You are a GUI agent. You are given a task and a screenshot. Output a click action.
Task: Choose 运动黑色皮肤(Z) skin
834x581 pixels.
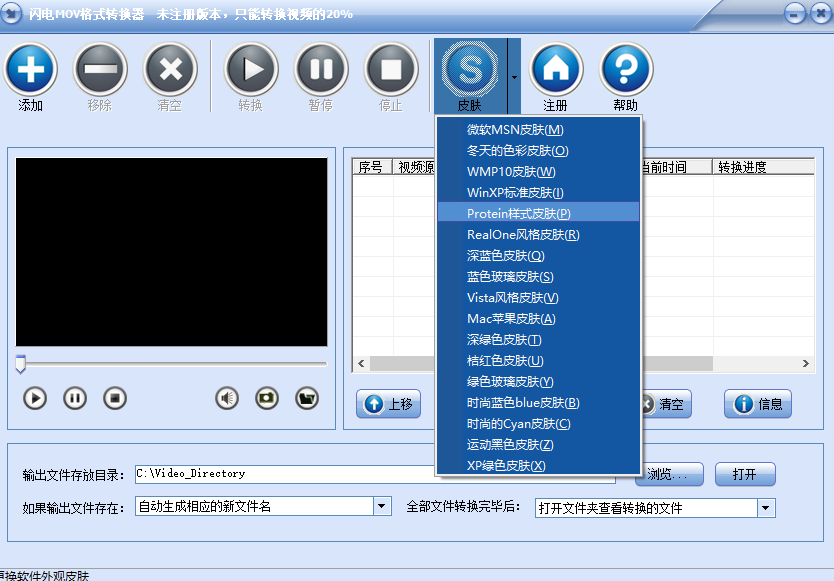click(x=538, y=444)
